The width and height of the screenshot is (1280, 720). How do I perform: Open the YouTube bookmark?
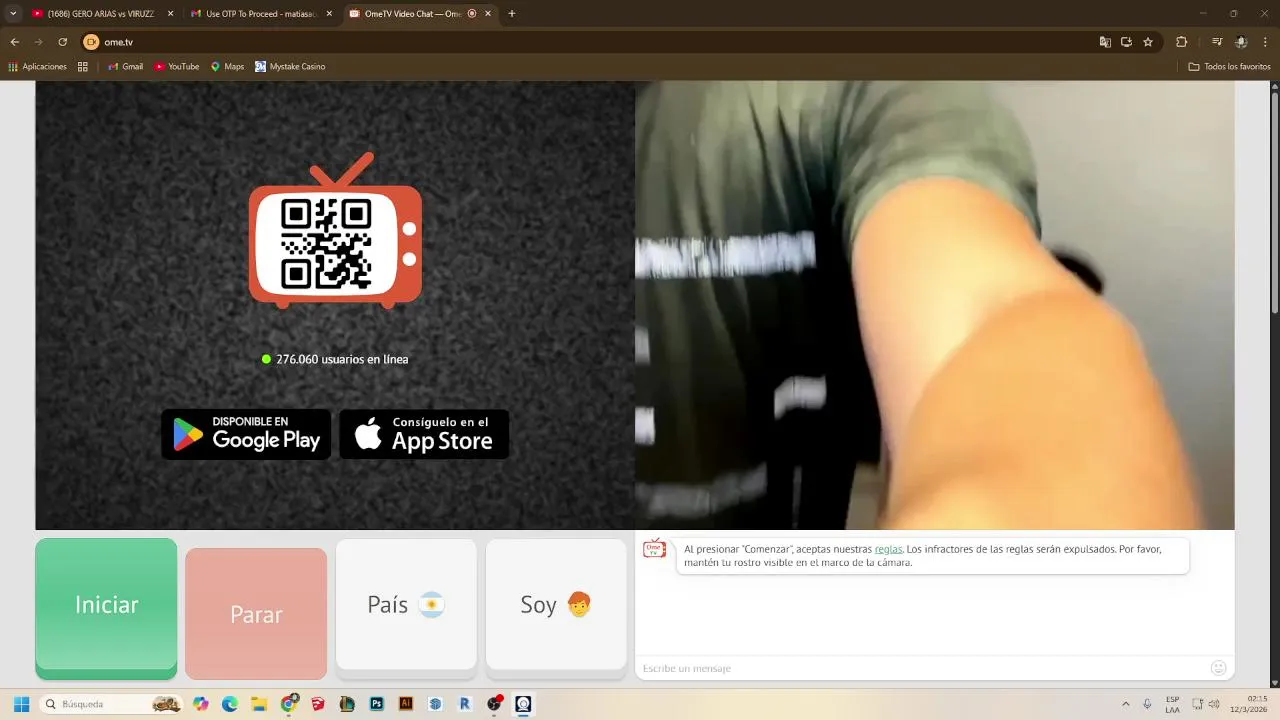pos(177,67)
